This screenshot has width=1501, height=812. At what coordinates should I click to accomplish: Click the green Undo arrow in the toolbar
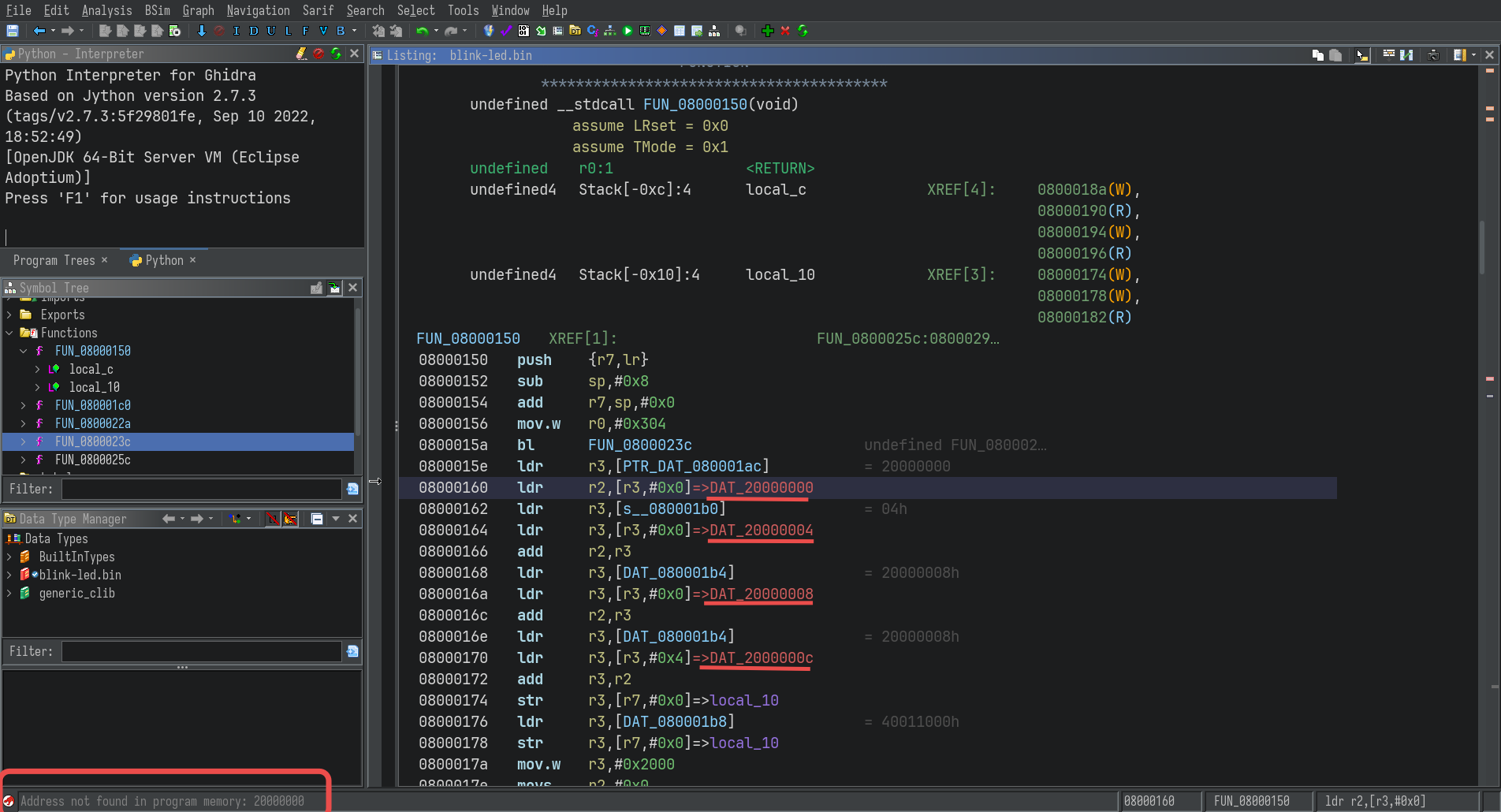[422, 31]
